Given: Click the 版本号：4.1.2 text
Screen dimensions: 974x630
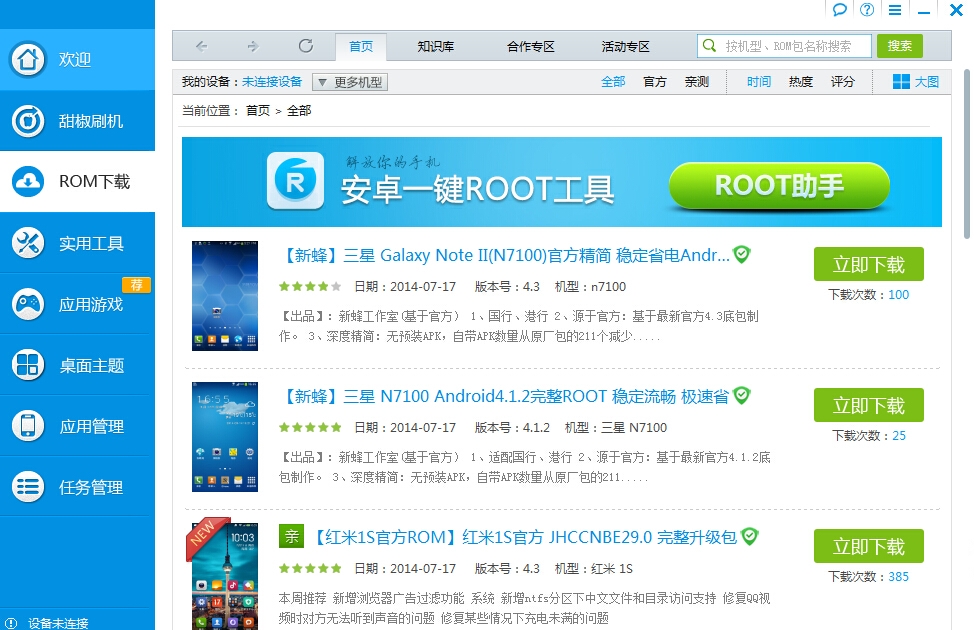Looking at the screenshot, I should (512, 427).
